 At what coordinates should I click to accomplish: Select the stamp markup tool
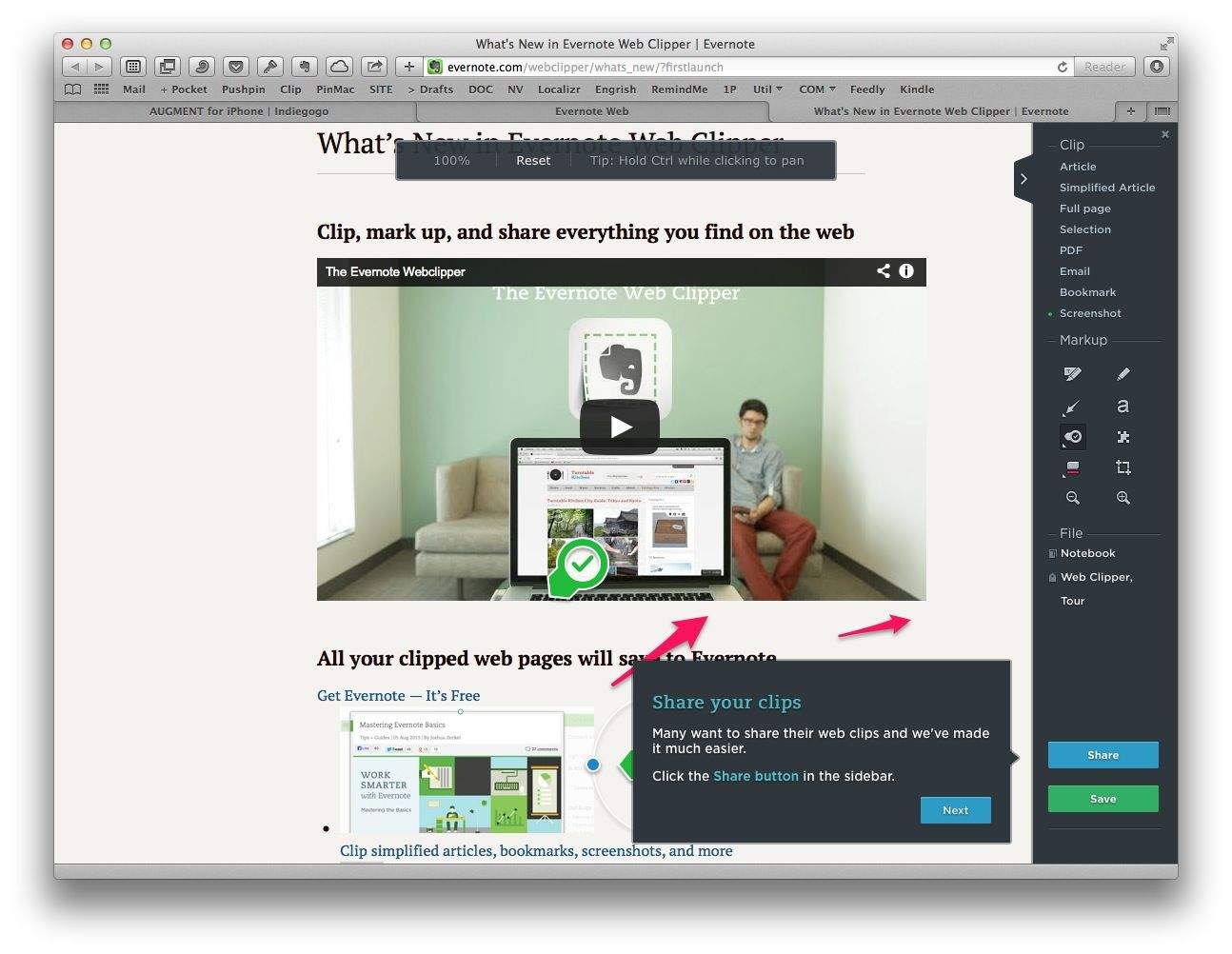click(1072, 437)
